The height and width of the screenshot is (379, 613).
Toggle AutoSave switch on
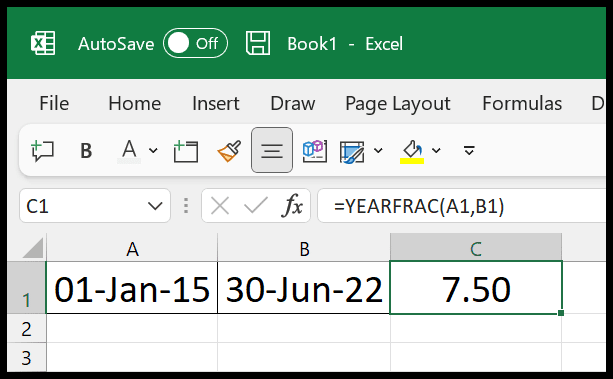point(195,43)
